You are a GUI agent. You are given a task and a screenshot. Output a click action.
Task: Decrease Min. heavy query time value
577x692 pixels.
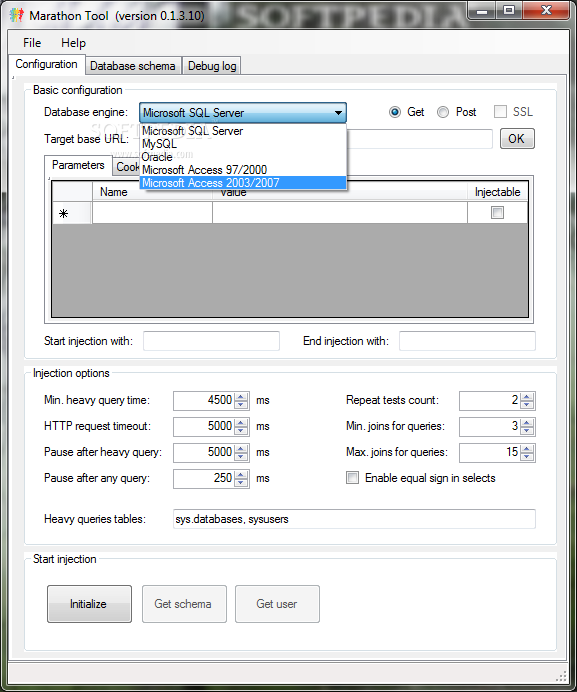tap(241, 405)
